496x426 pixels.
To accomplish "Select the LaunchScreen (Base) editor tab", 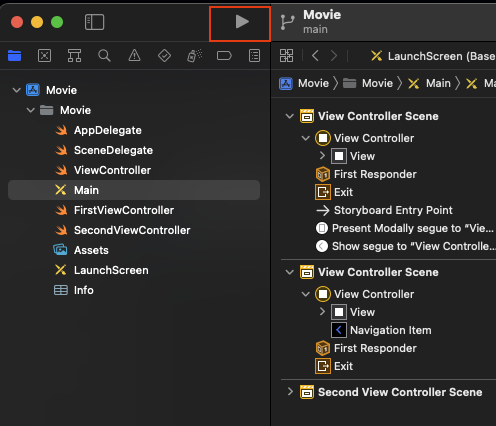I will click(x=433, y=56).
